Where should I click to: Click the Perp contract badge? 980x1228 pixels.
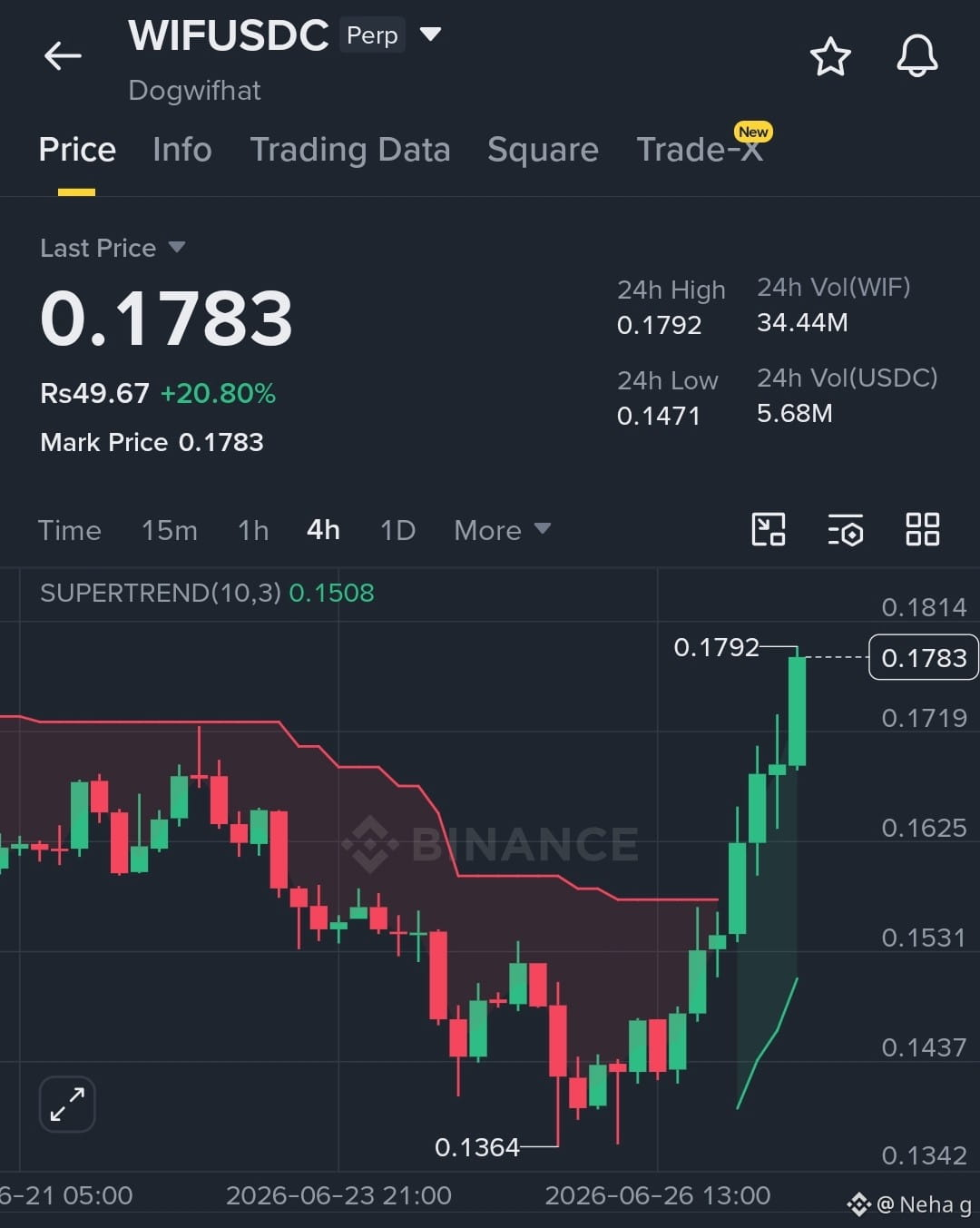click(x=372, y=35)
